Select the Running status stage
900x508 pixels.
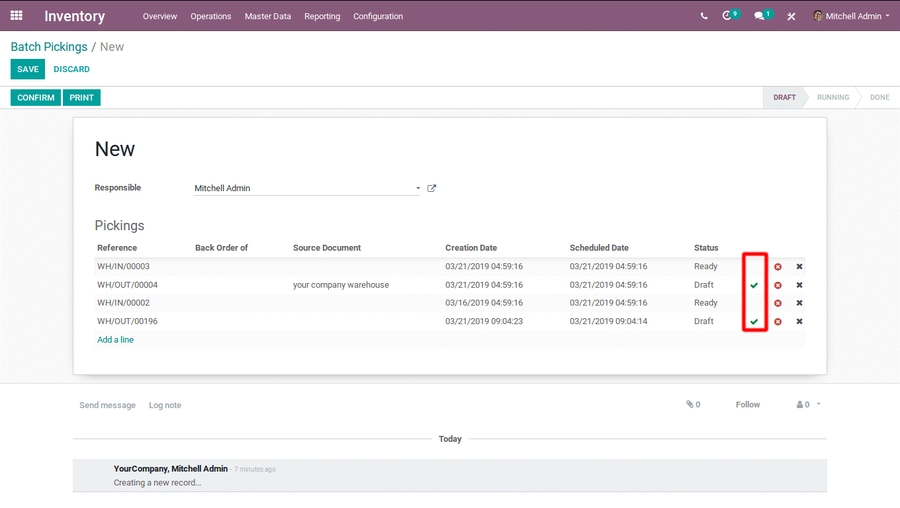[x=832, y=97]
